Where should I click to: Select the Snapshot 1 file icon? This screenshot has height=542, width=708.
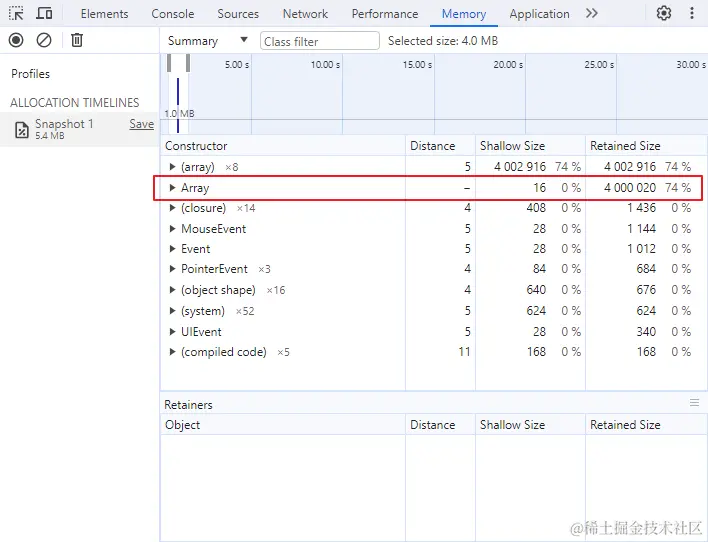point(22,130)
